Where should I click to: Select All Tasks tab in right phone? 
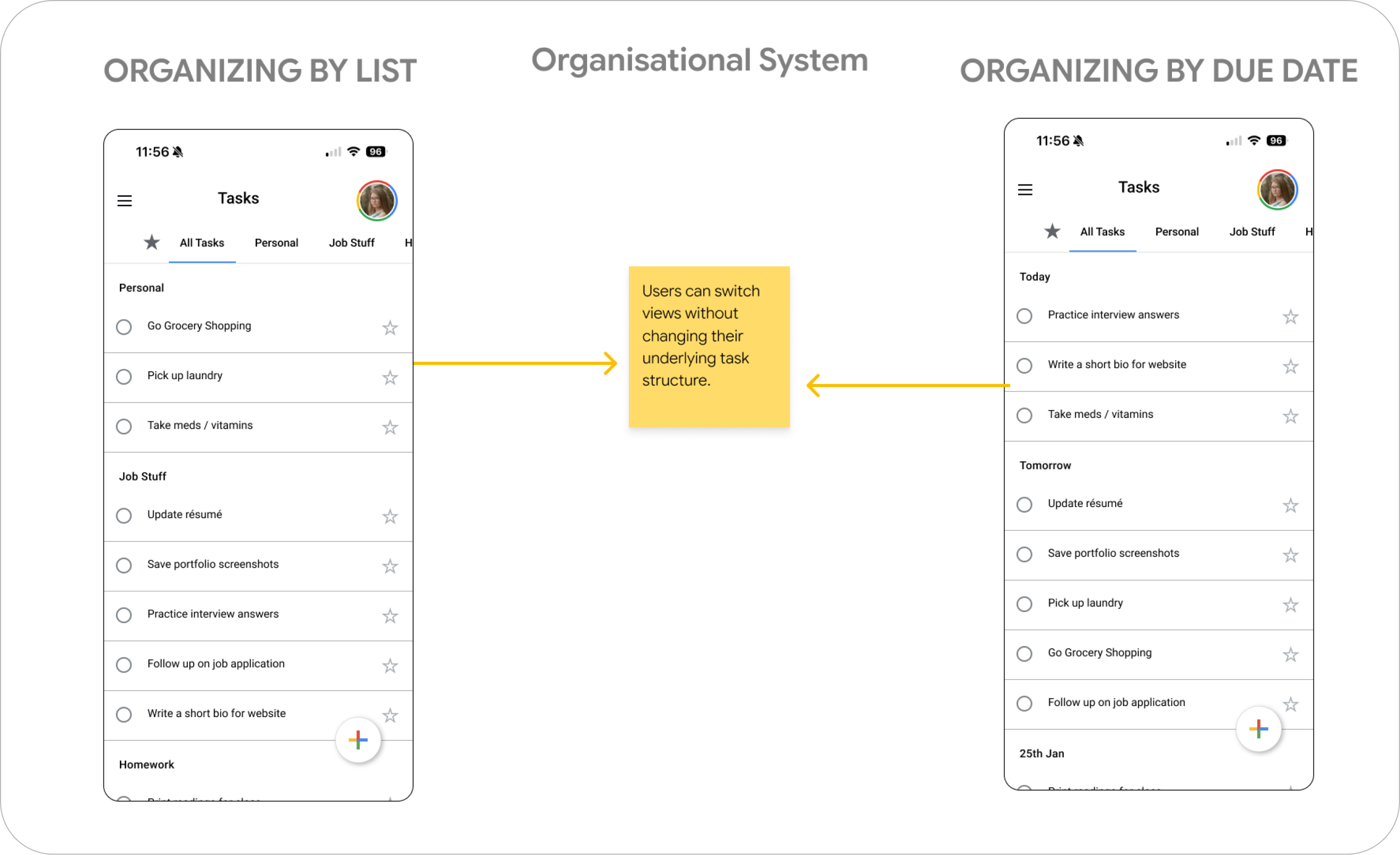1102,232
